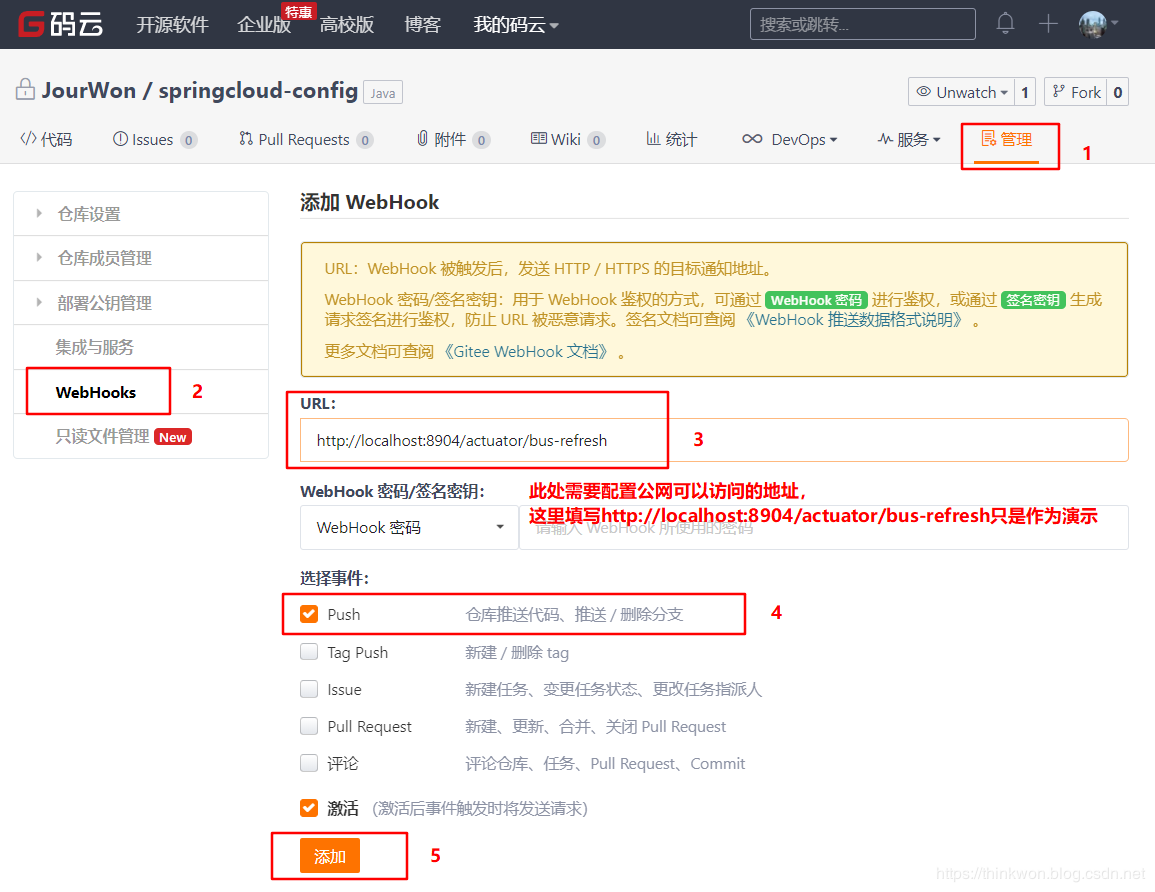Click the 添加 submit button
The height and width of the screenshot is (892, 1155).
point(329,857)
